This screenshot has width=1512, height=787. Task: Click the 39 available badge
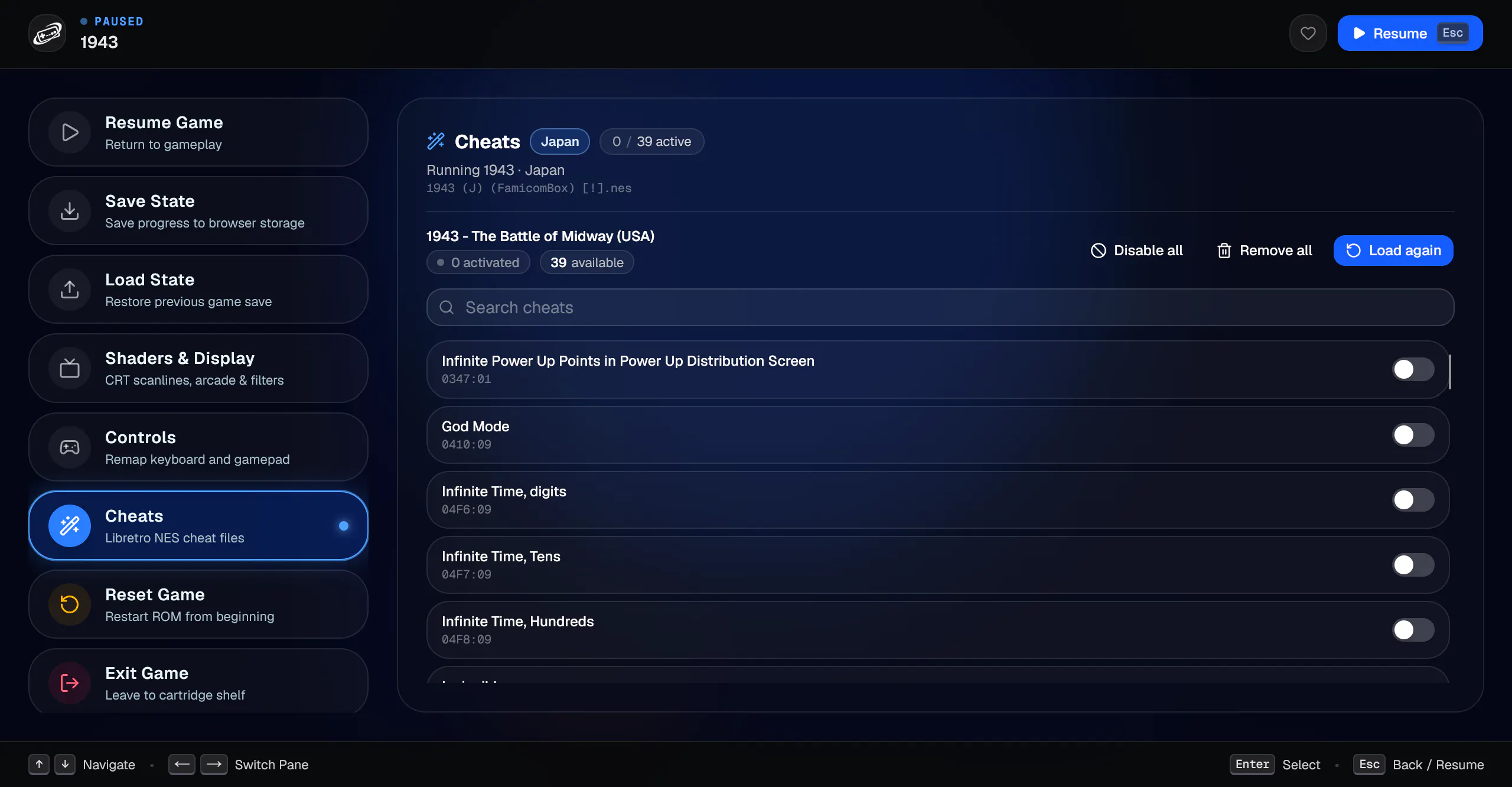coord(586,262)
